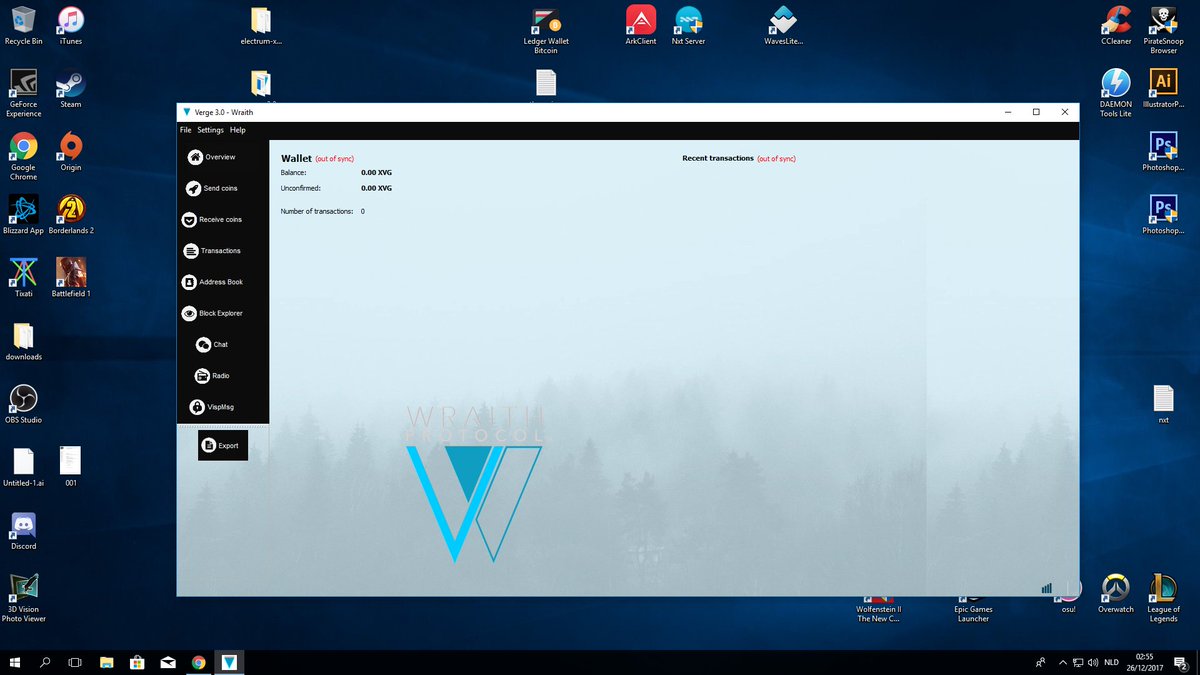
Task: Click the Verge wallet taskbar button
Action: [x=230, y=662]
